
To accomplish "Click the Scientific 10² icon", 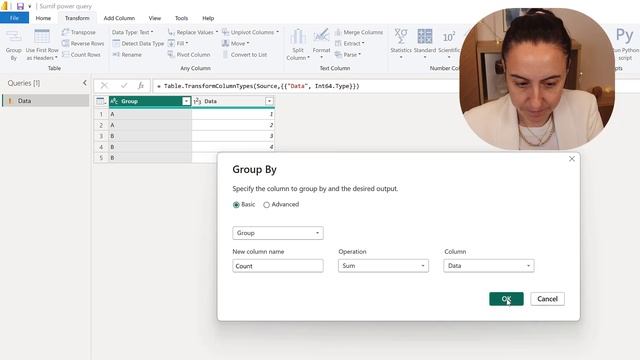I will [449, 37].
